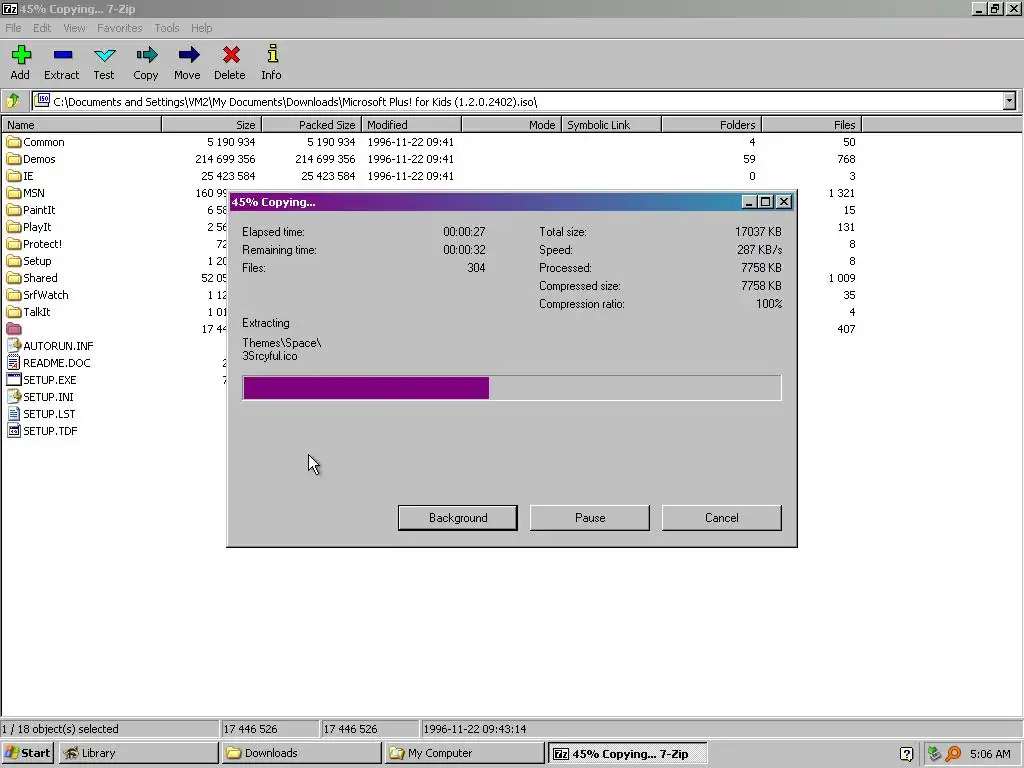Select the PlayIt folder icon
The height and width of the screenshot is (768, 1024).
click(x=14, y=227)
